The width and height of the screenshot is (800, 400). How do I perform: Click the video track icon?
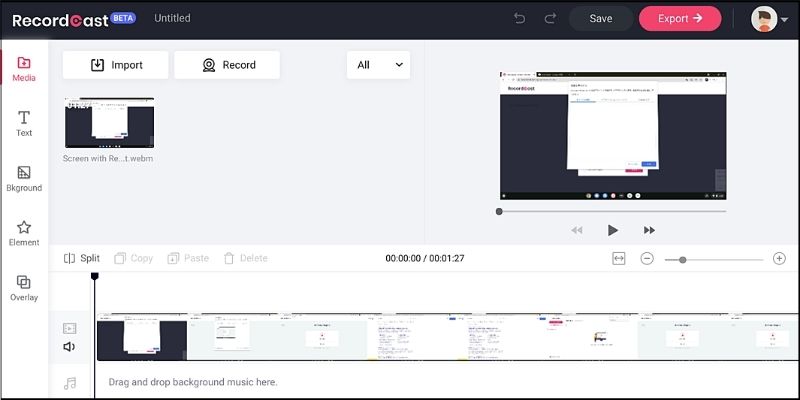coord(69,328)
